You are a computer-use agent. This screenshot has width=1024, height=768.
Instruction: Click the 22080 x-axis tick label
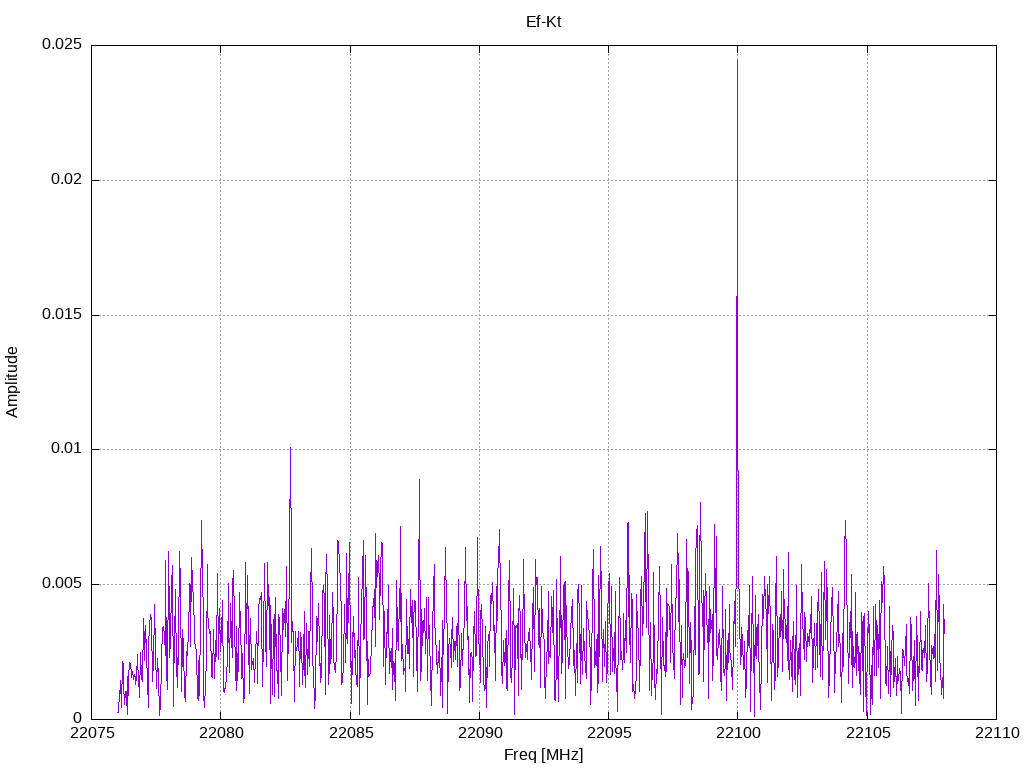click(x=221, y=733)
